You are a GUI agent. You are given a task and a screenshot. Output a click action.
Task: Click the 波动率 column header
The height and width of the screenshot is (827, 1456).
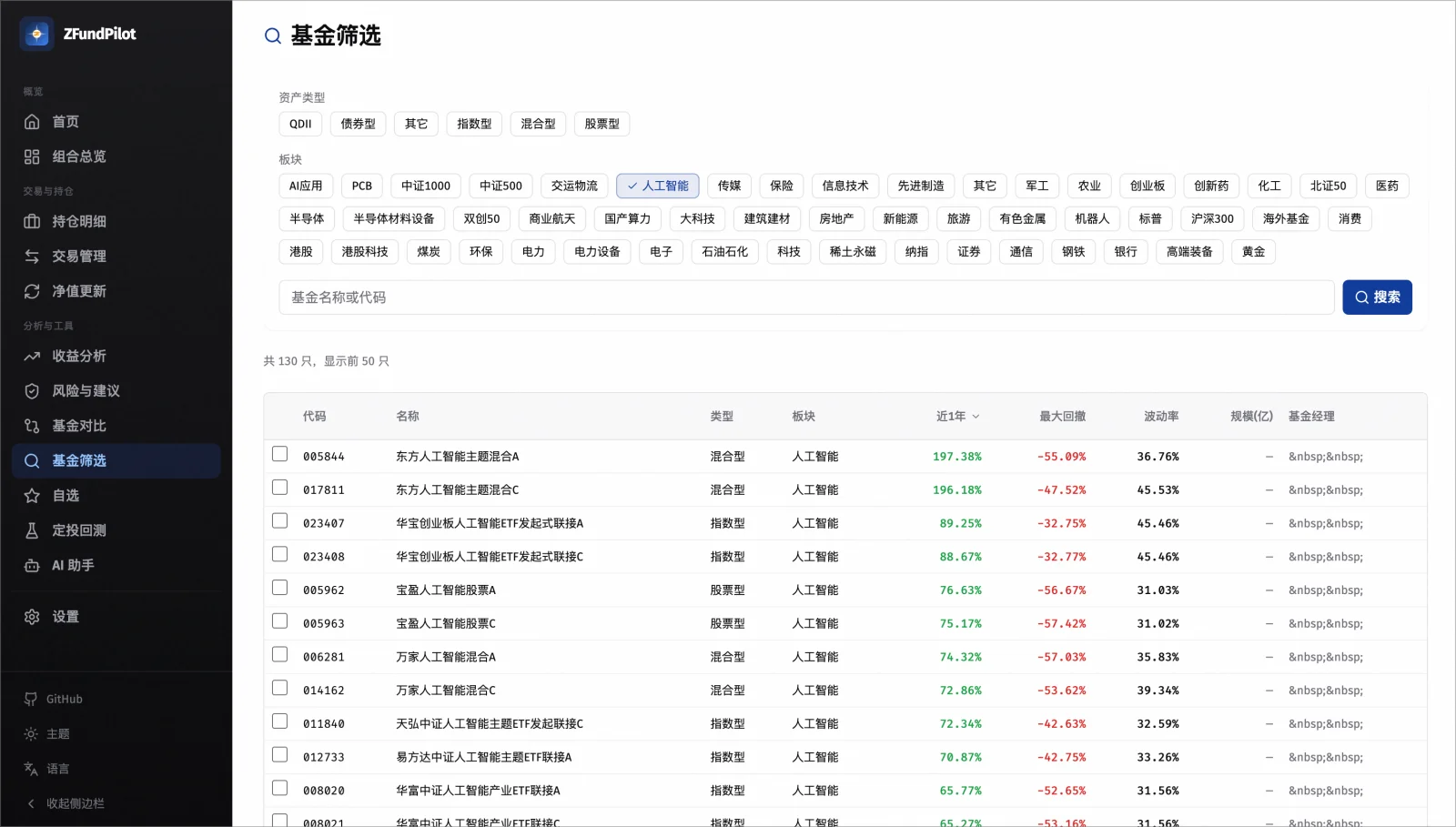click(1161, 417)
